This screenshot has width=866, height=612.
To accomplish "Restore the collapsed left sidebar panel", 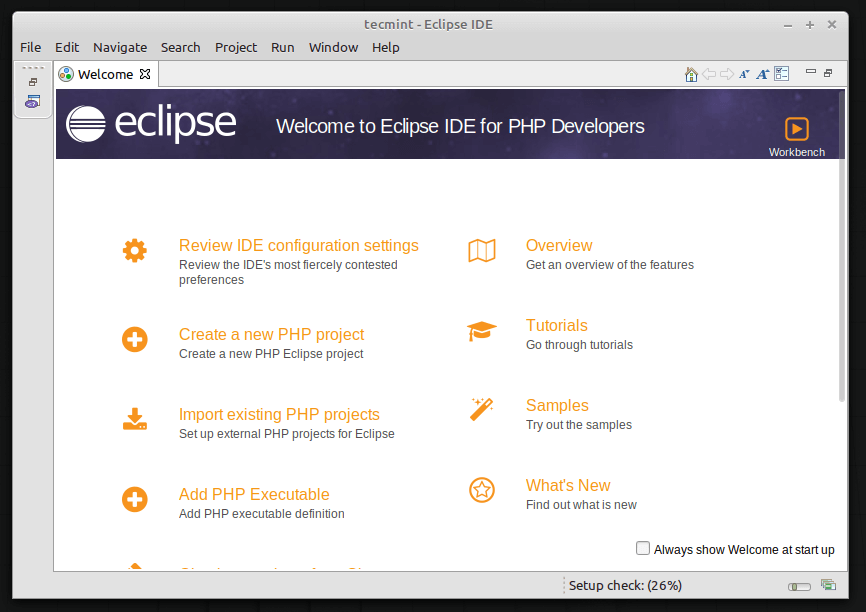I will coord(33,83).
